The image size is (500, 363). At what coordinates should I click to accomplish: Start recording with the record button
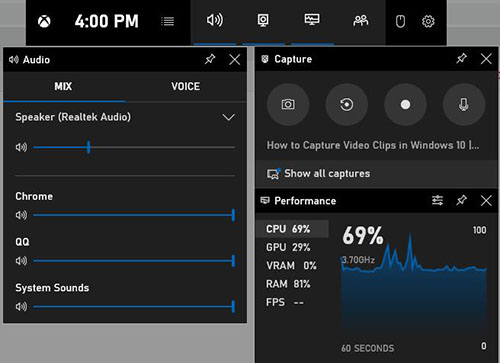(405, 105)
